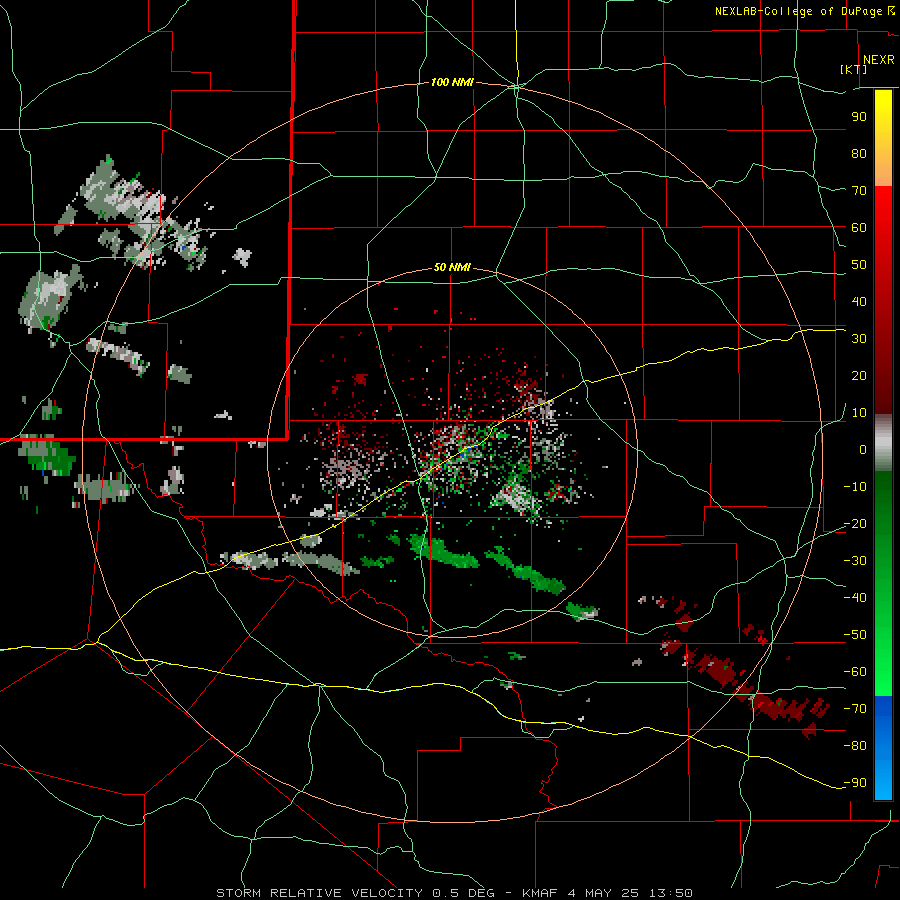Select the 100 NMI range ring label
Viewport: 900px width, 900px height.
(452, 83)
